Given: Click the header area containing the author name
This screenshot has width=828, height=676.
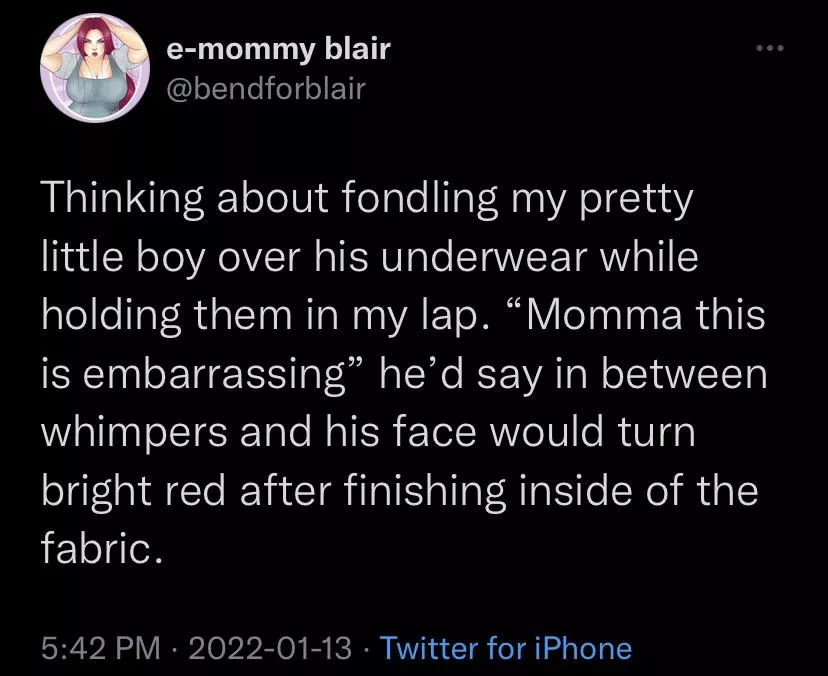Looking at the screenshot, I should 279,46.
